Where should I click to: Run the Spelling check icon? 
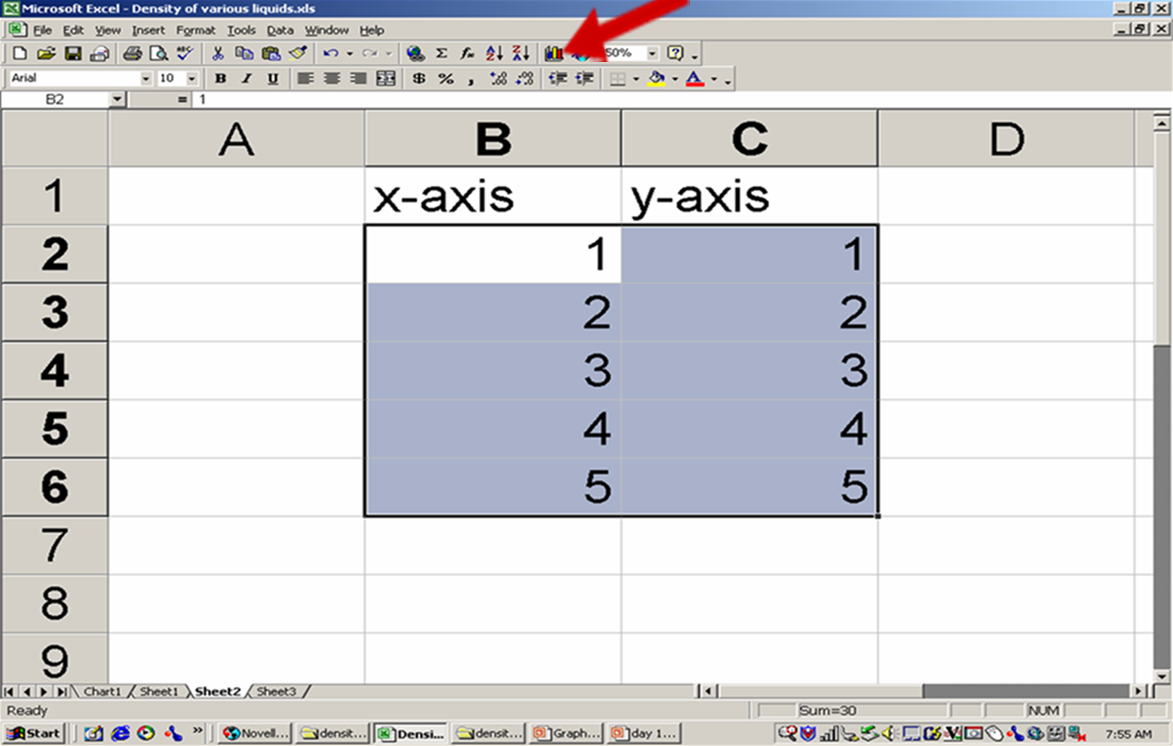tap(185, 53)
